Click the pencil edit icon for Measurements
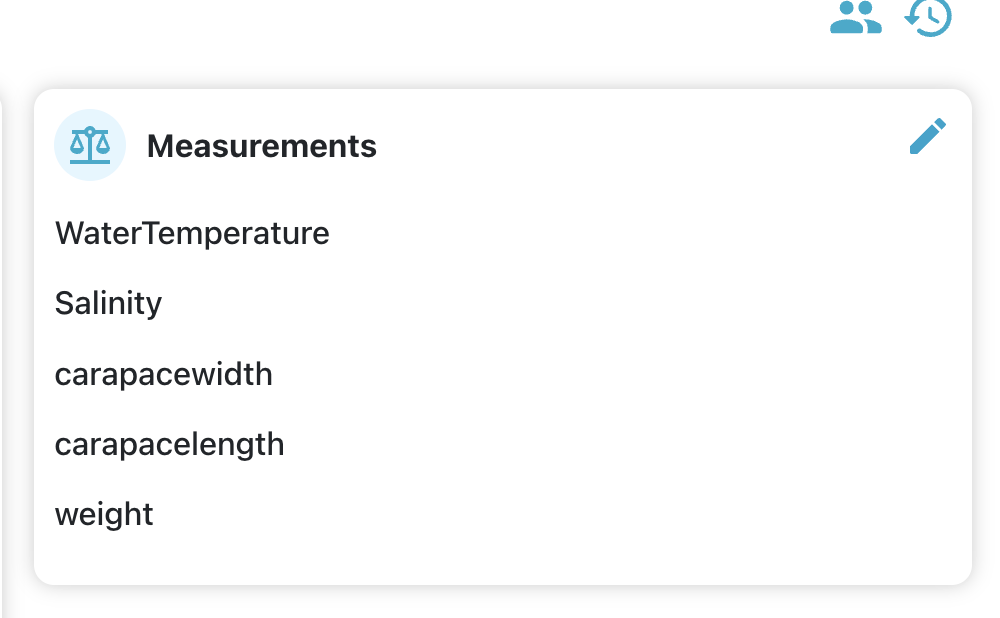The height and width of the screenshot is (618, 1000). (927, 137)
